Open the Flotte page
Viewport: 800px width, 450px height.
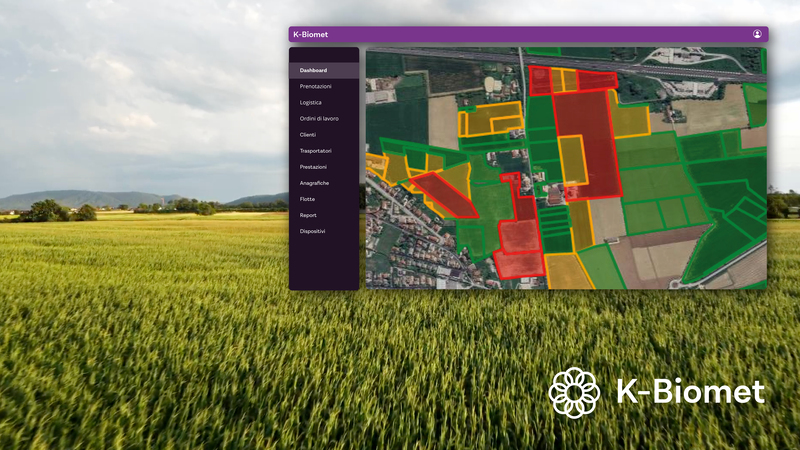307,199
